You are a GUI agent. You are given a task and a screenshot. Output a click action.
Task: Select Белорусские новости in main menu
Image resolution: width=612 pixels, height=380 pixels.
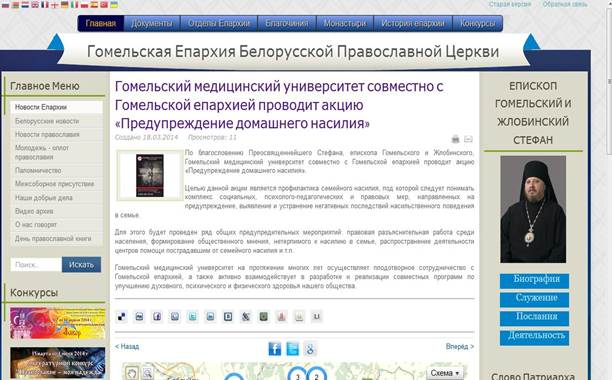[x=57, y=121]
